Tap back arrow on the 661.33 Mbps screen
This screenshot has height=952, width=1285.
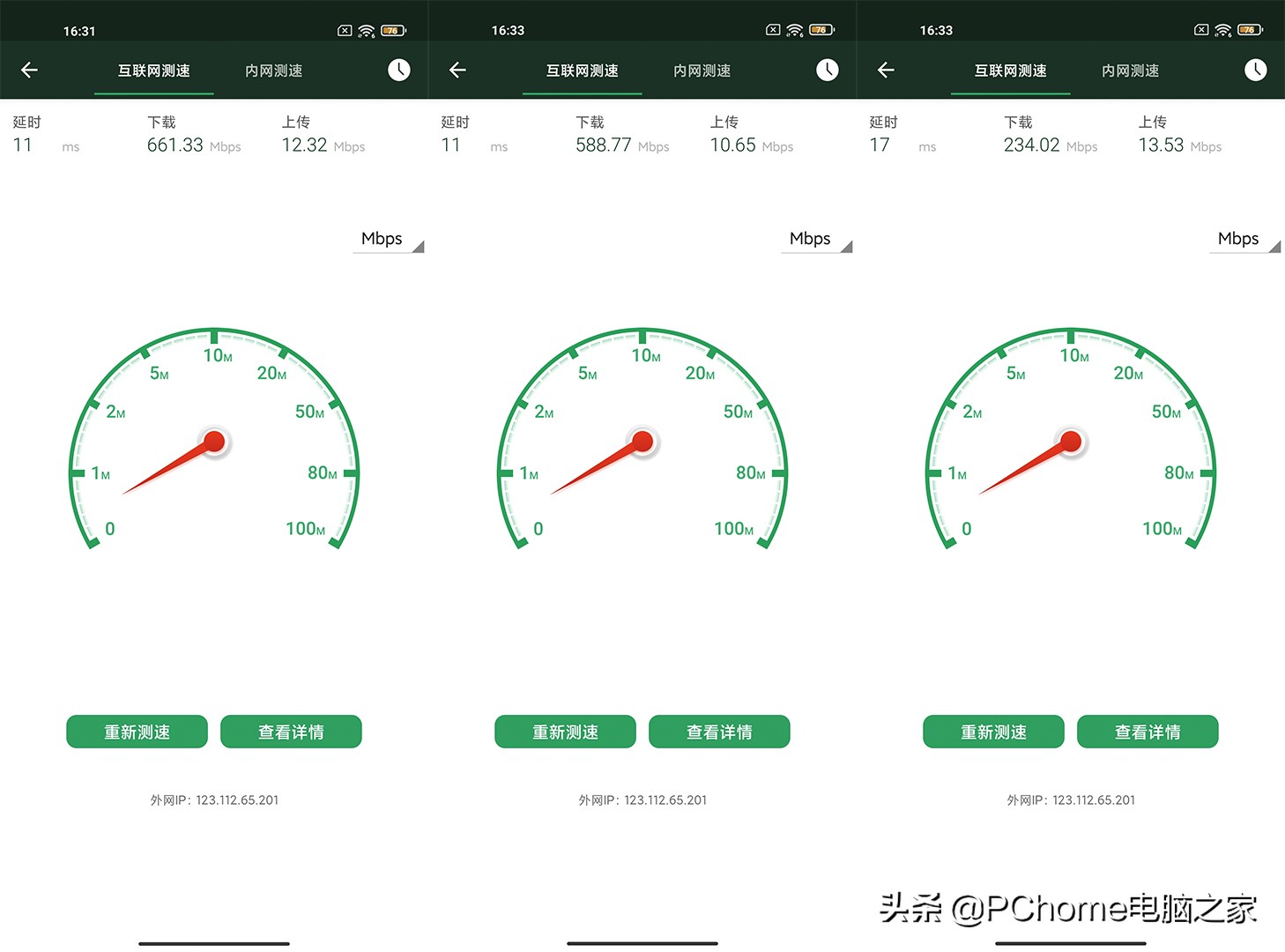[x=29, y=71]
